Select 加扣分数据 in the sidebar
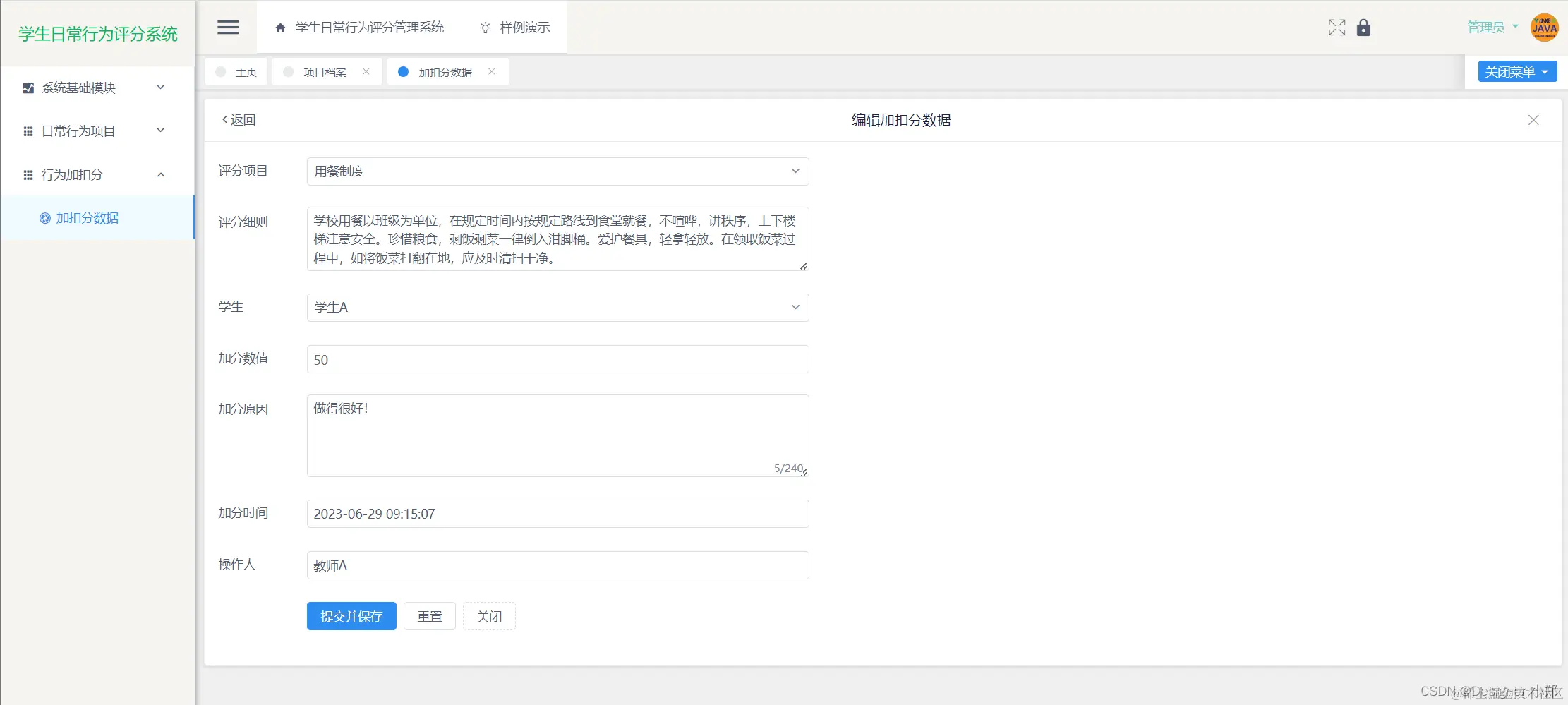The image size is (1568, 705). click(x=97, y=218)
